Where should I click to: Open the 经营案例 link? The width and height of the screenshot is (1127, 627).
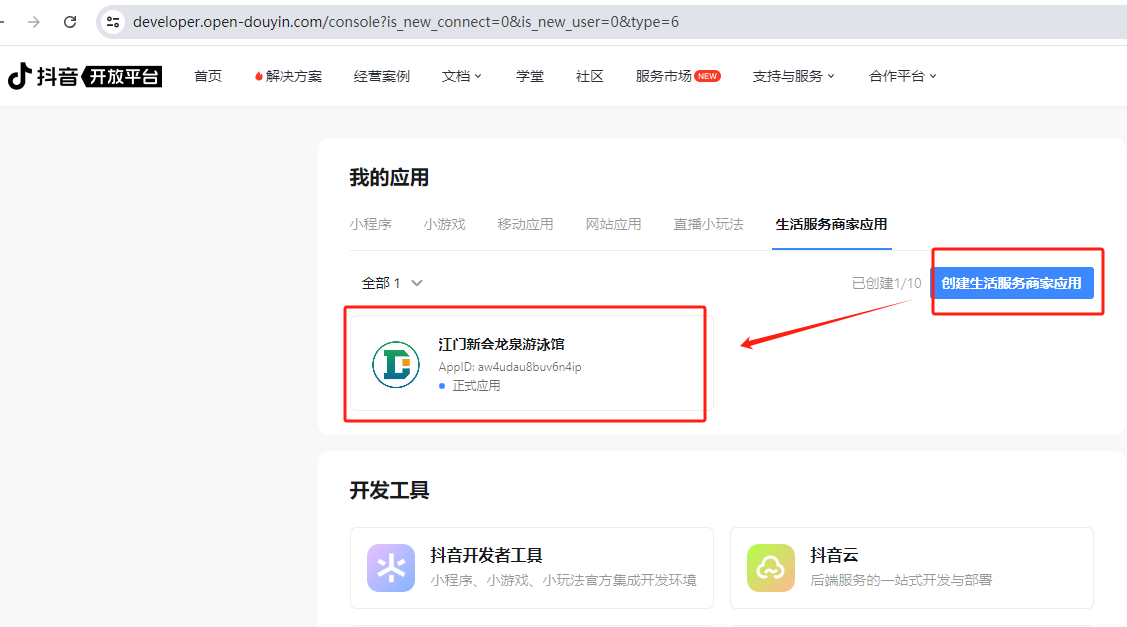(x=381, y=76)
